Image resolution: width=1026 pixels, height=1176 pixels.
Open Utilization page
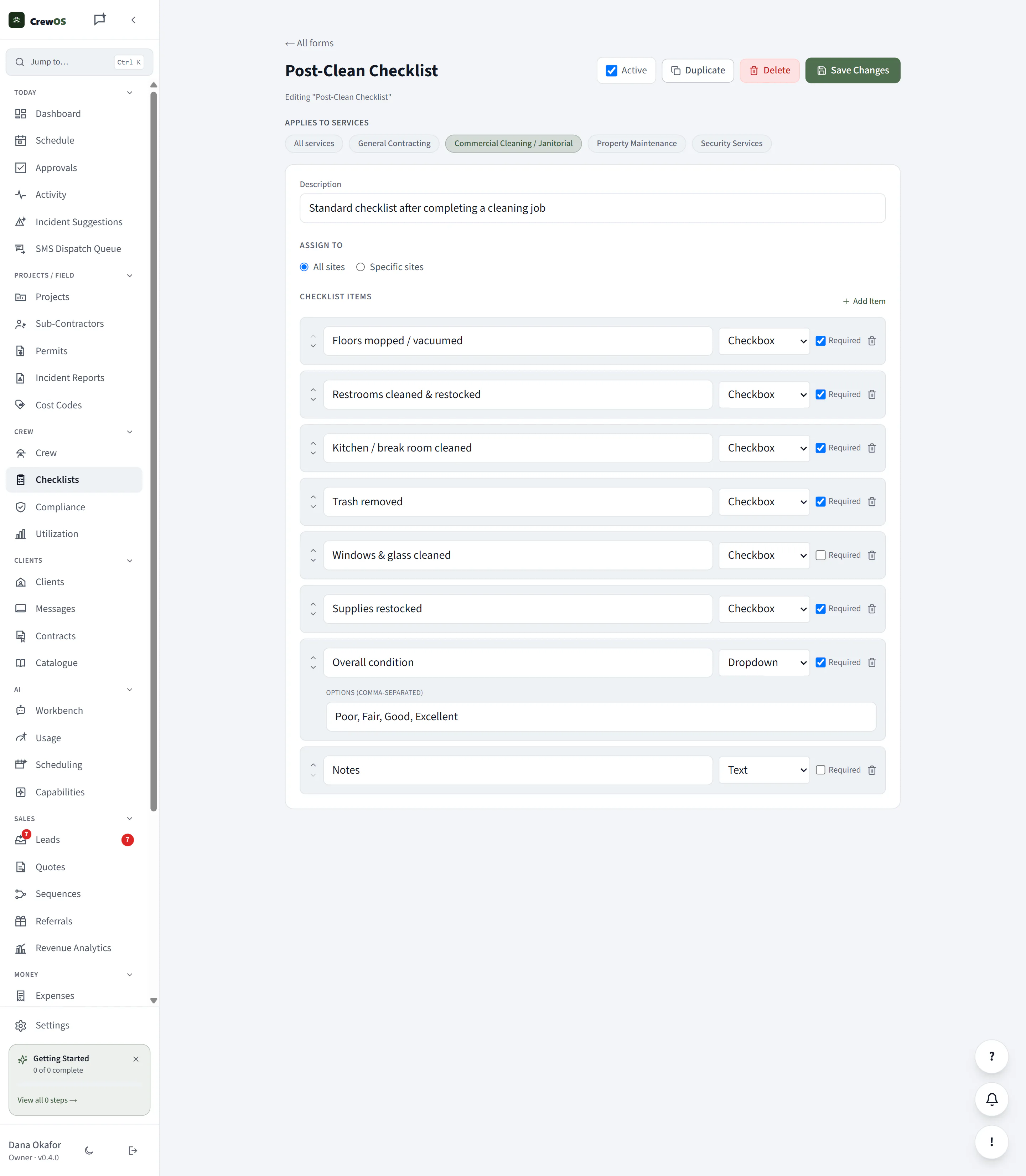[x=74, y=534]
